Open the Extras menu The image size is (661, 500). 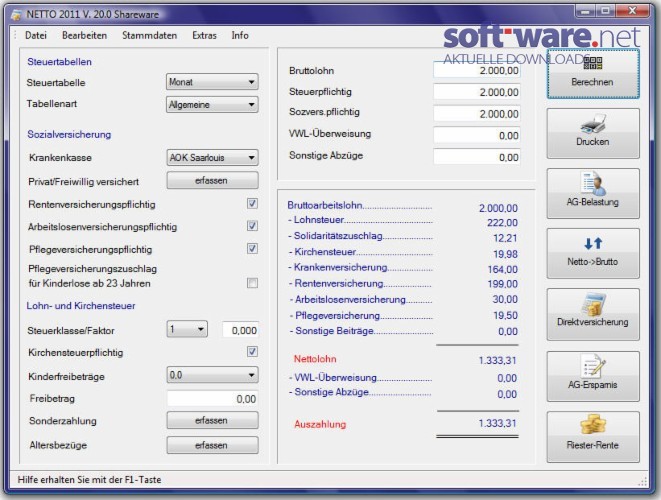click(x=204, y=35)
